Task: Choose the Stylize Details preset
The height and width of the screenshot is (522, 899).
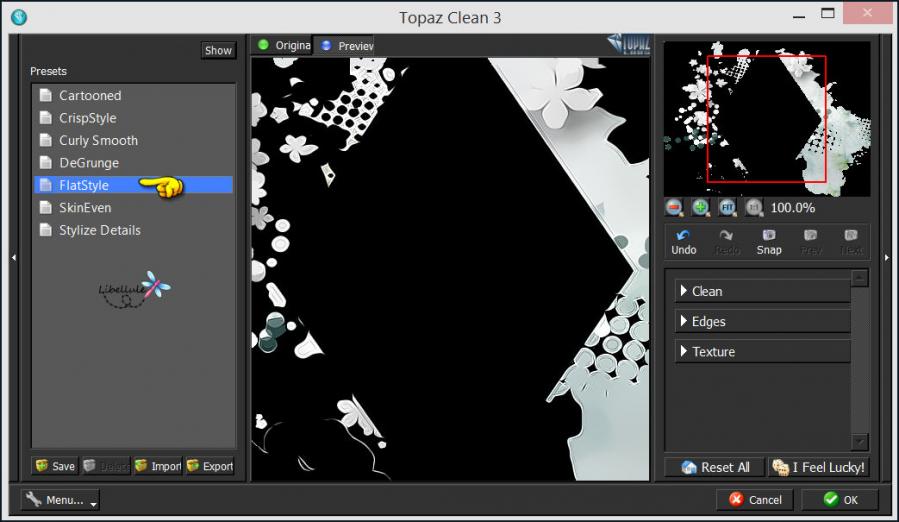Action: pyautogui.click(x=133, y=229)
